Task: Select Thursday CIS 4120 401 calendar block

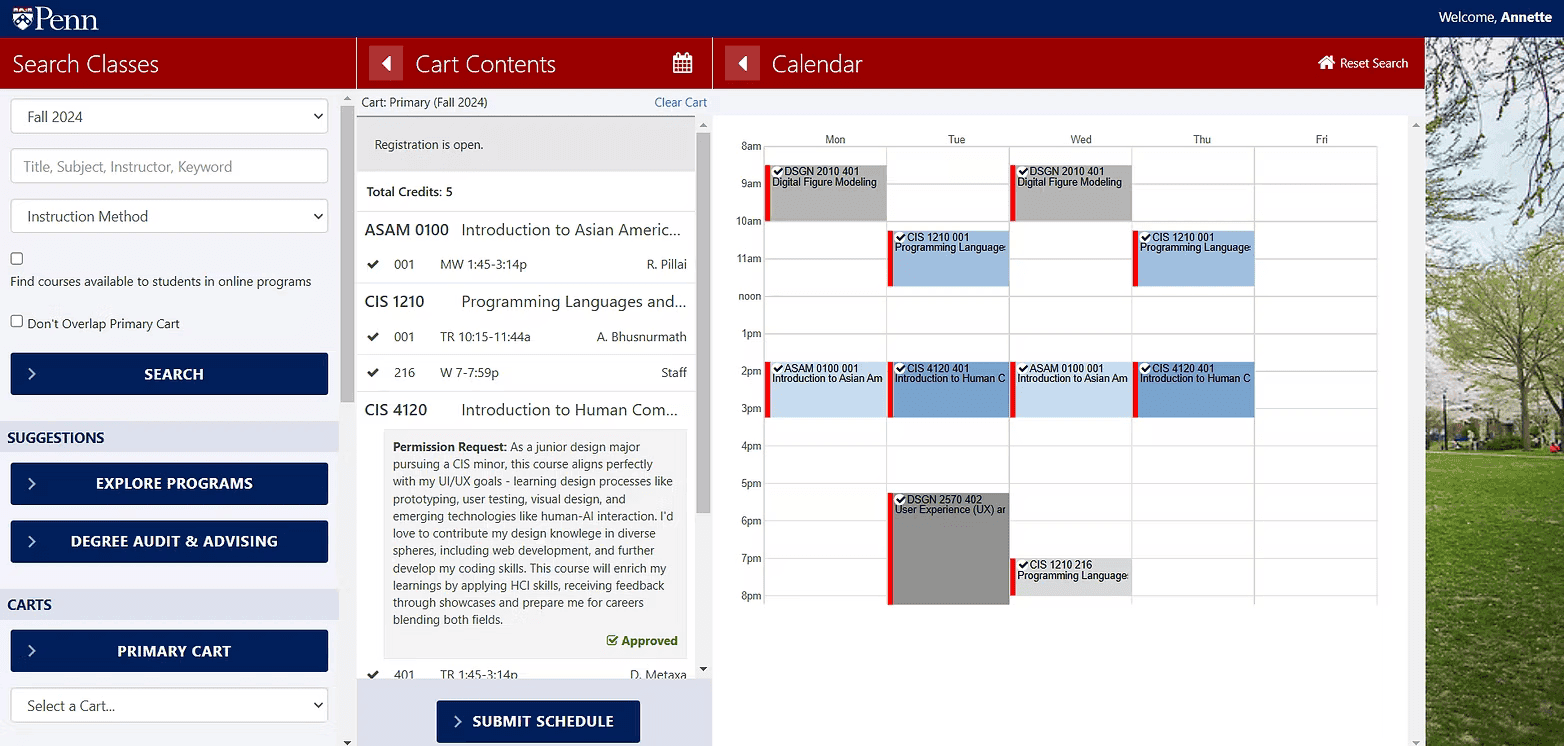Action: pyautogui.click(x=1193, y=390)
